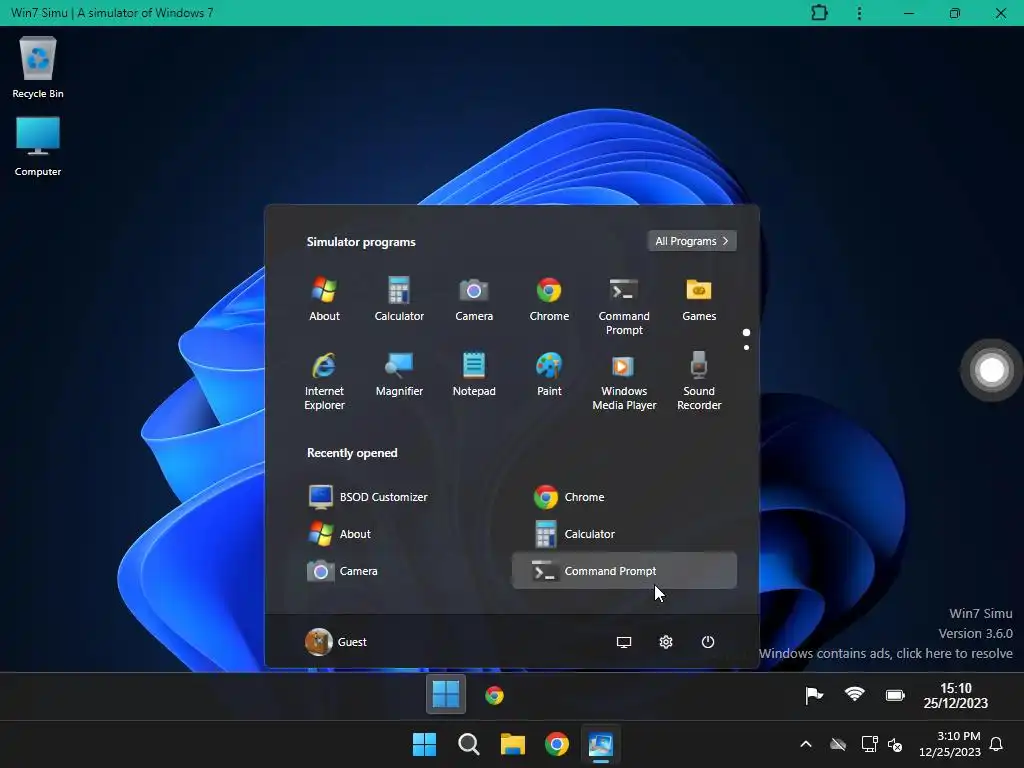This screenshot has width=1024, height=768.
Task: Open Camera from Recently opened list
Action: [400, 571]
